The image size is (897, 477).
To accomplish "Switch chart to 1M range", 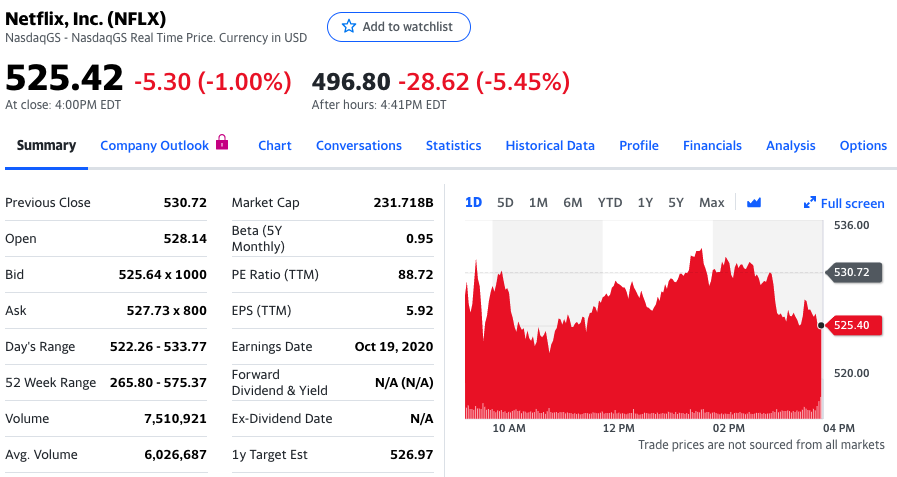I will click(538, 203).
